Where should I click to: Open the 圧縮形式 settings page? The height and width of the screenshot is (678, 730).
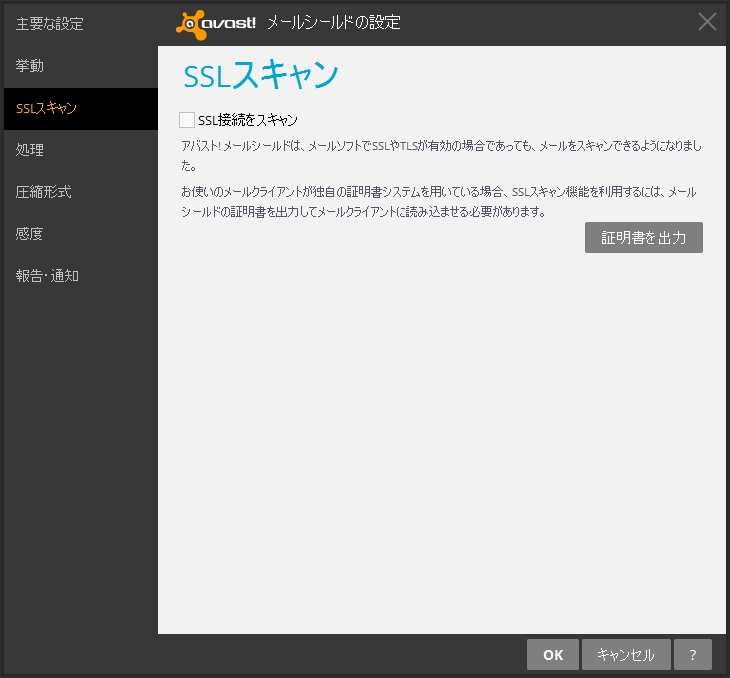click(x=43, y=192)
